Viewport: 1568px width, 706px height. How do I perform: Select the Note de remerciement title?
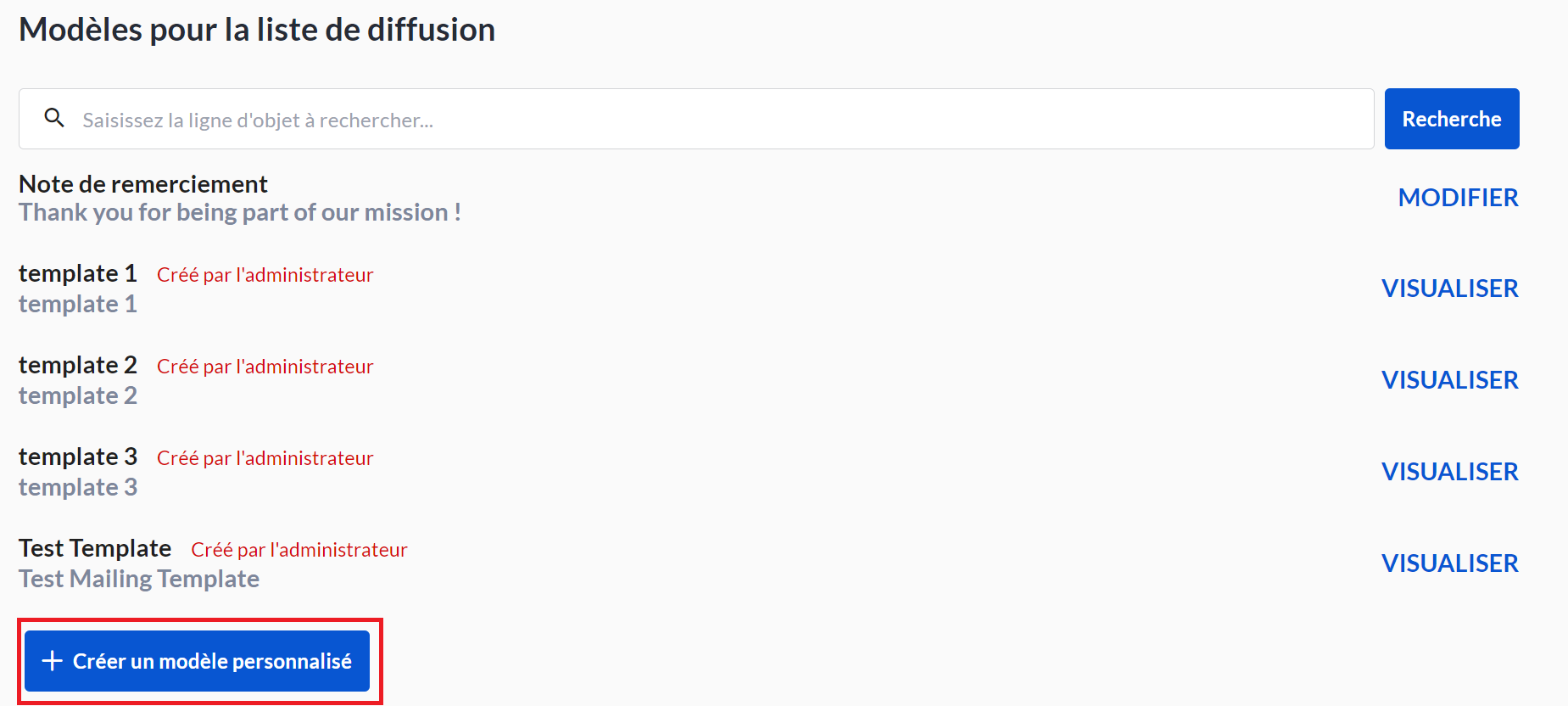pyautogui.click(x=143, y=184)
